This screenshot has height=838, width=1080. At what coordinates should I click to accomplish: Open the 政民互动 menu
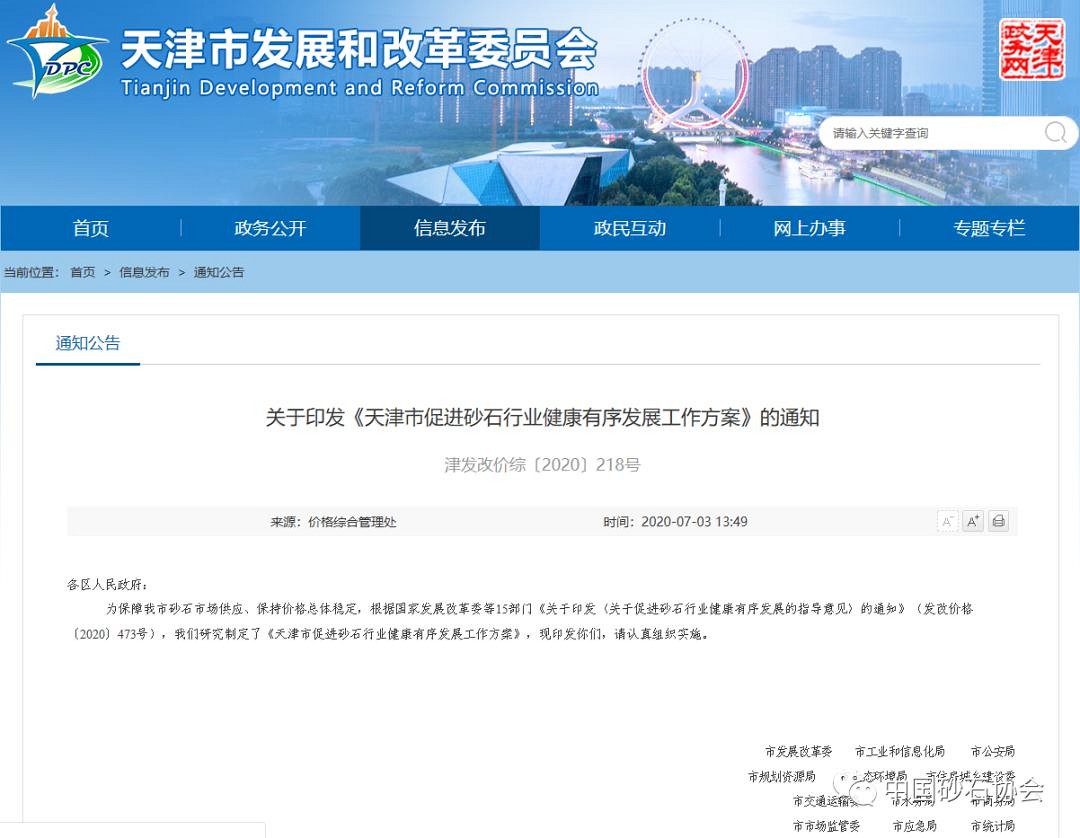(629, 228)
